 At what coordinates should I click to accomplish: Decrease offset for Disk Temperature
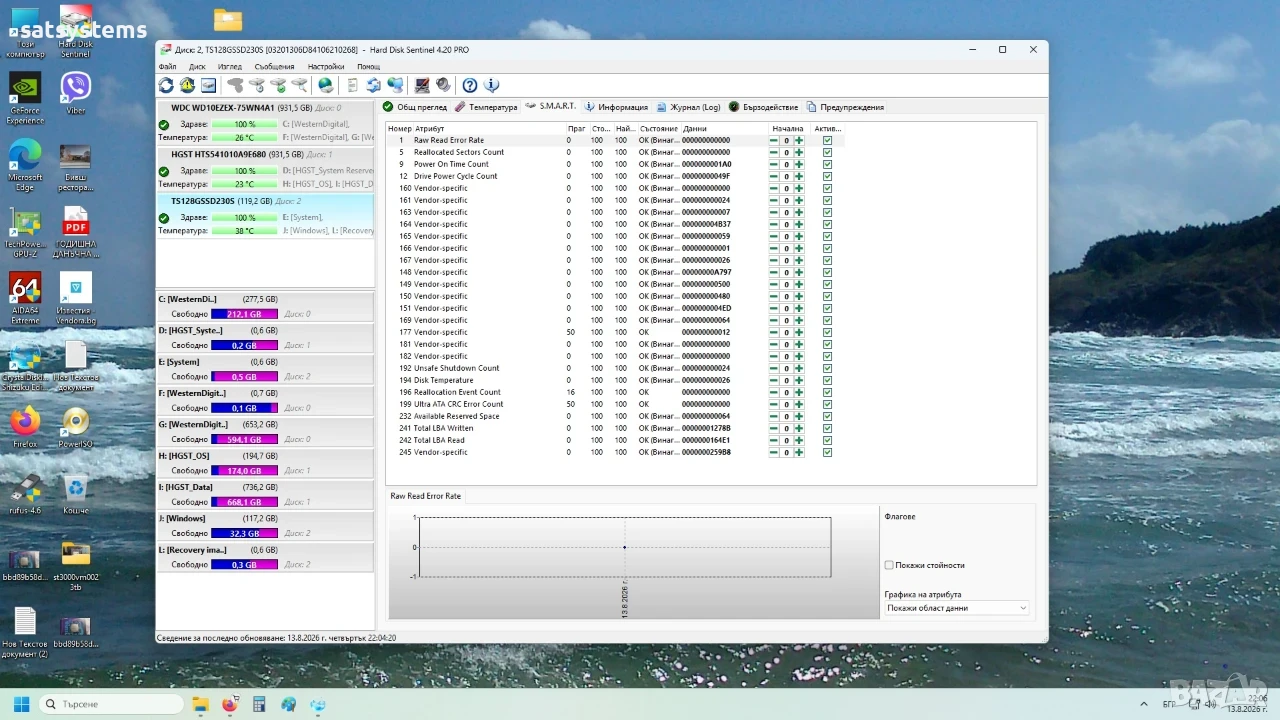pos(773,380)
